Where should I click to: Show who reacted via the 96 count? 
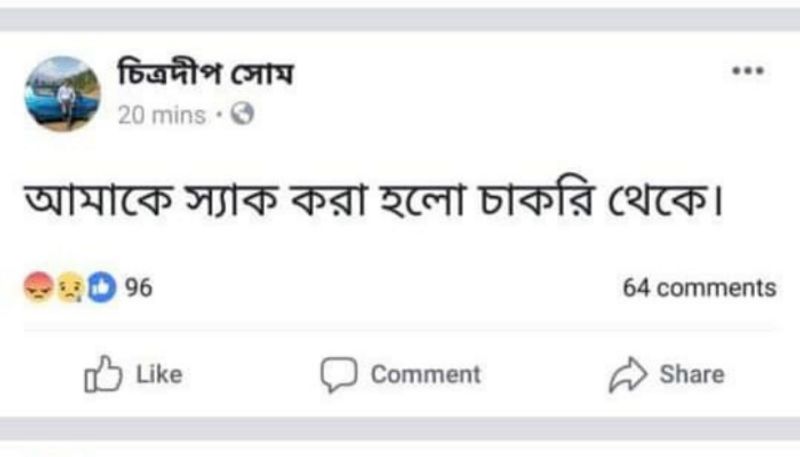click(x=139, y=288)
